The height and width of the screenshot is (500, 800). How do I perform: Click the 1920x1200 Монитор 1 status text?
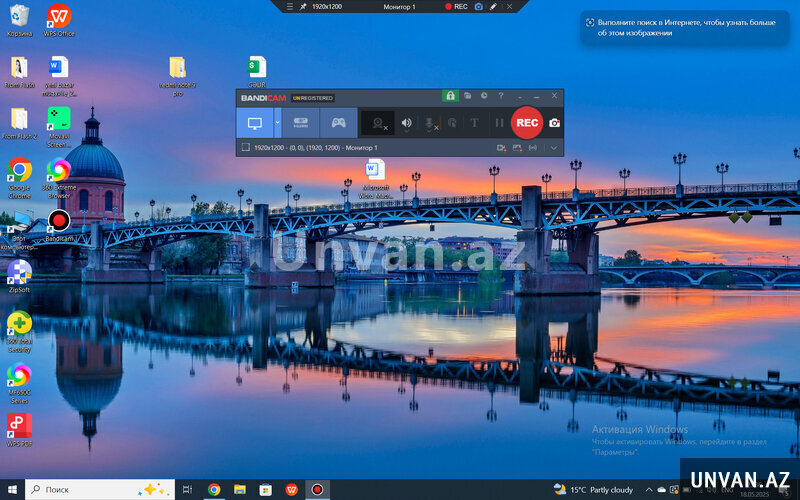coord(316,147)
